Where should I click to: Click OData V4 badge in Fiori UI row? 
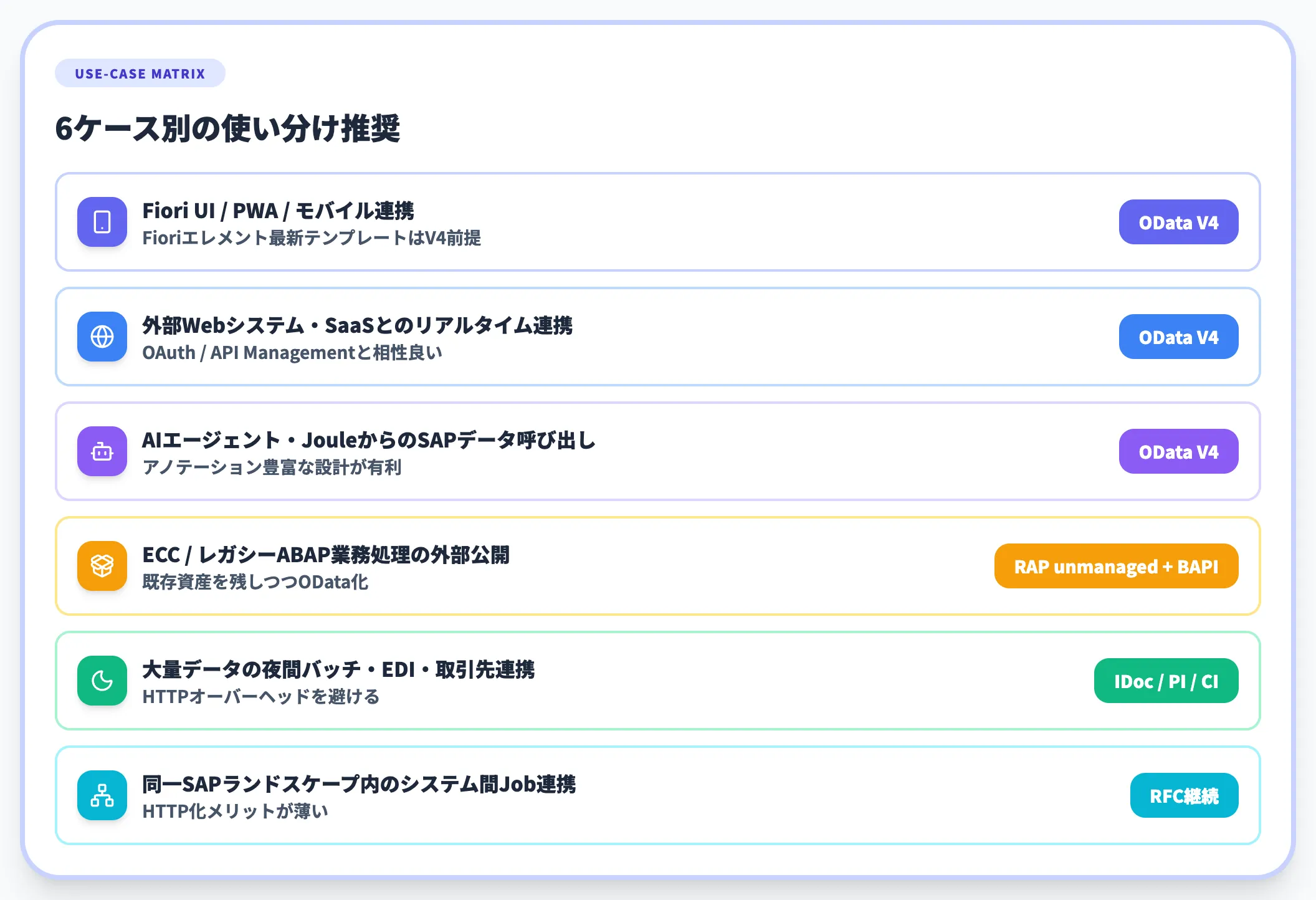[x=1178, y=222]
